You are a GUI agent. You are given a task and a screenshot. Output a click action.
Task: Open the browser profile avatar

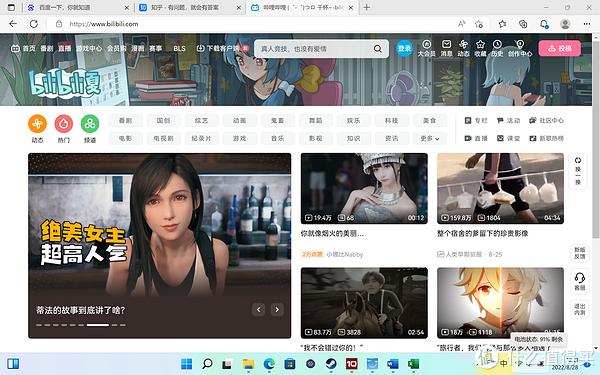[x=565, y=24]
